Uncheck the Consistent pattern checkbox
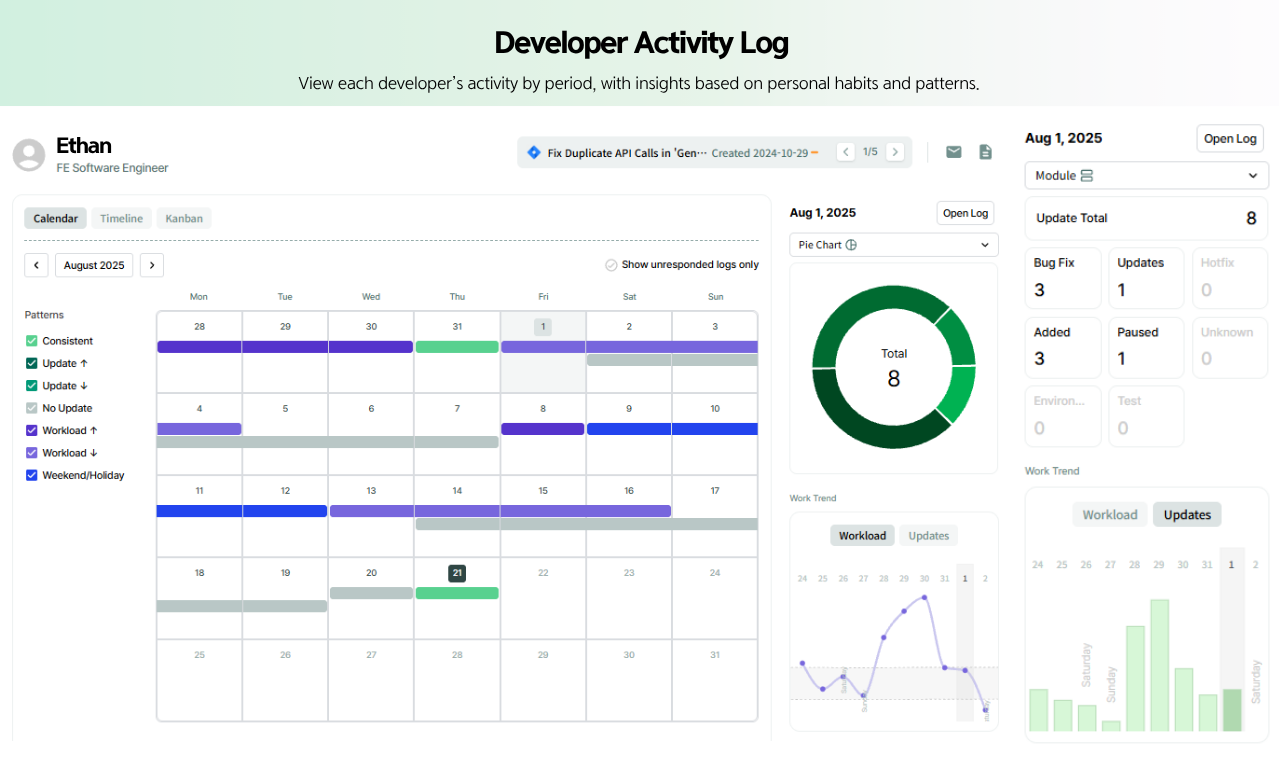Image resolution: width=1279 pixels, height=760 pixels. tap(31, 341)
